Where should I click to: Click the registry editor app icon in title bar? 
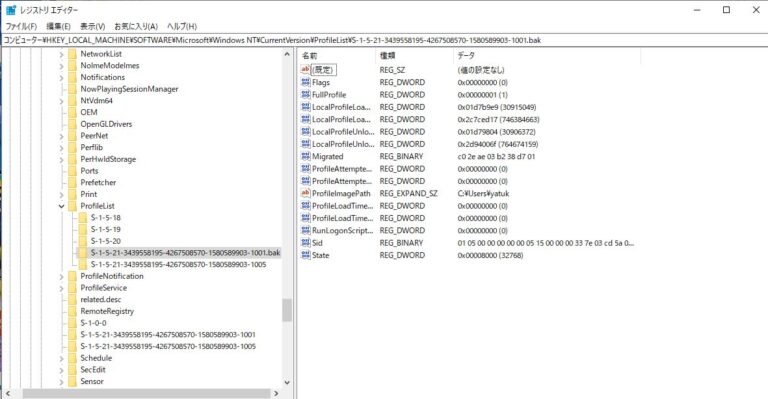point(10,10)
